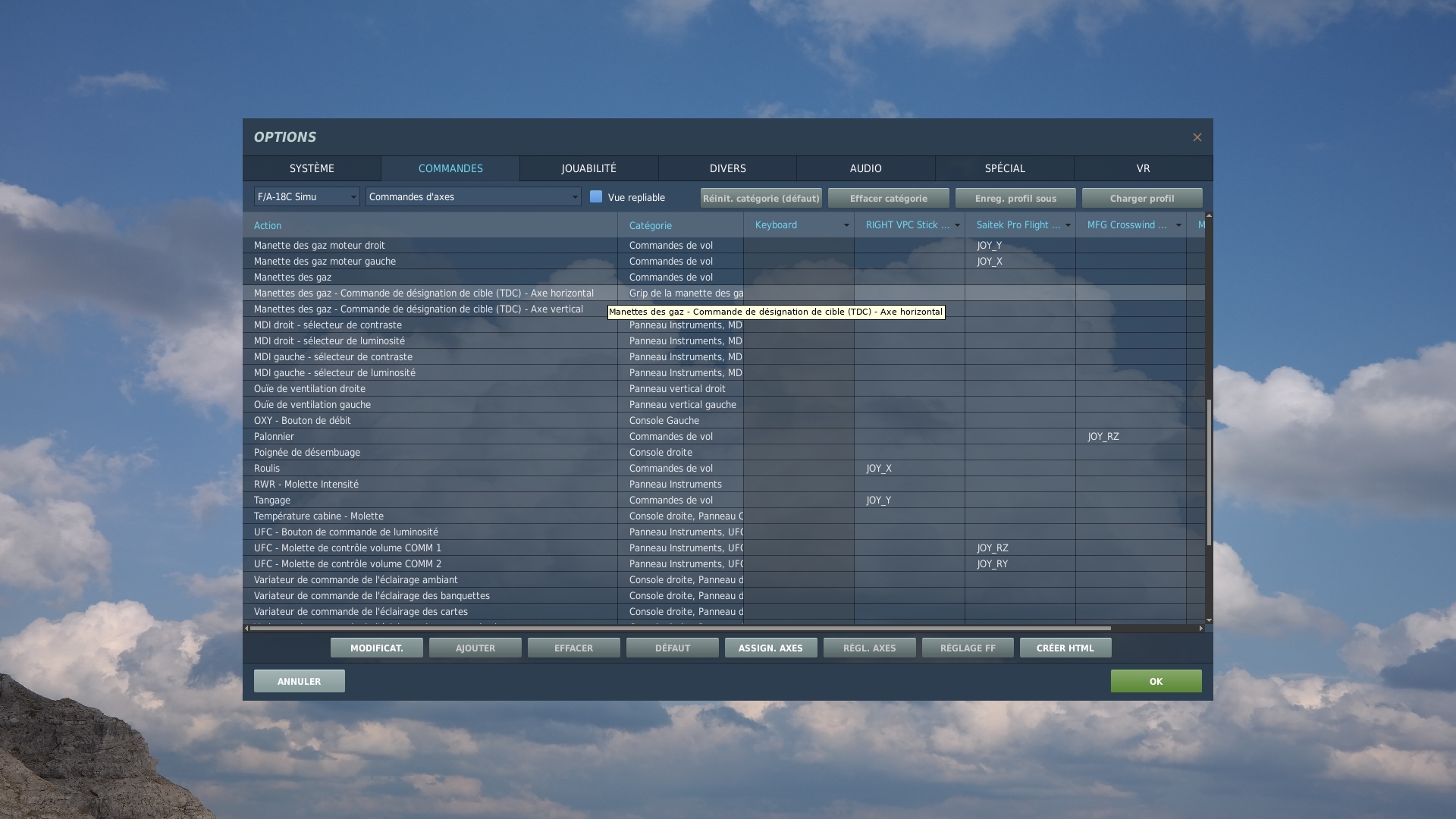Image resolution: width=1456 pixels, height=819 pixels.
Task: Select UFC volume COMM 2 row
Action: pos(723,563)
